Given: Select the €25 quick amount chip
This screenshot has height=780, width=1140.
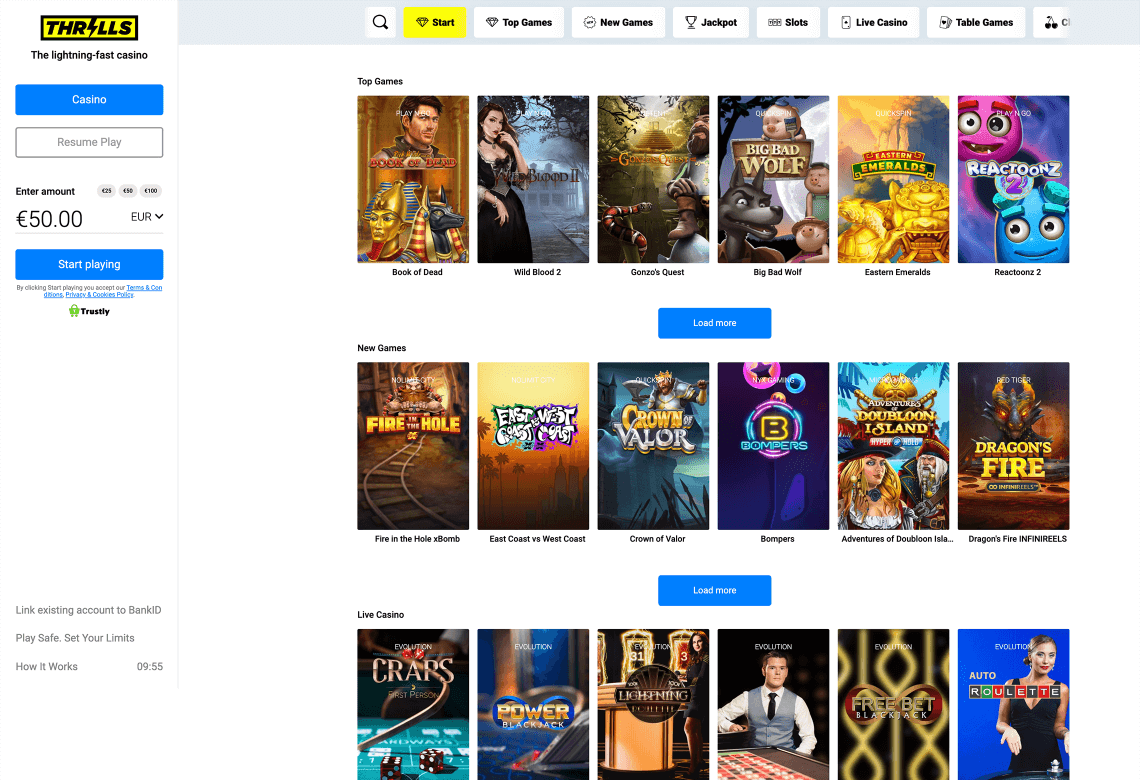Looking at the screenshot, I should [107, 191].
